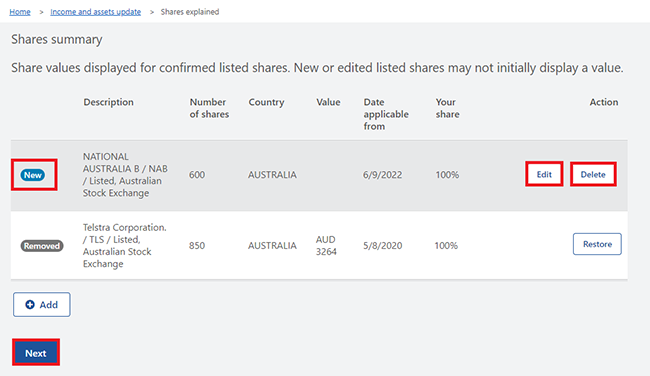This screenshot has width=650, height=376.
Task: Edit the NATIONAL AUSTRALIA B shares entry
Action: click(544, 174)
